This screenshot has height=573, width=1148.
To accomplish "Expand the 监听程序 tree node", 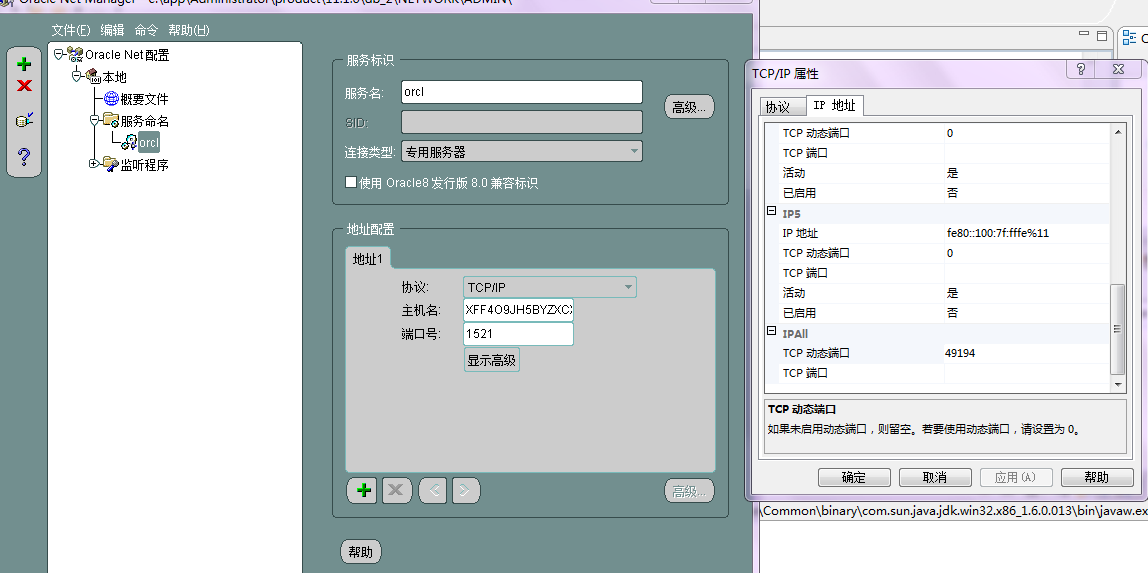I will click(x=94, y=163).
